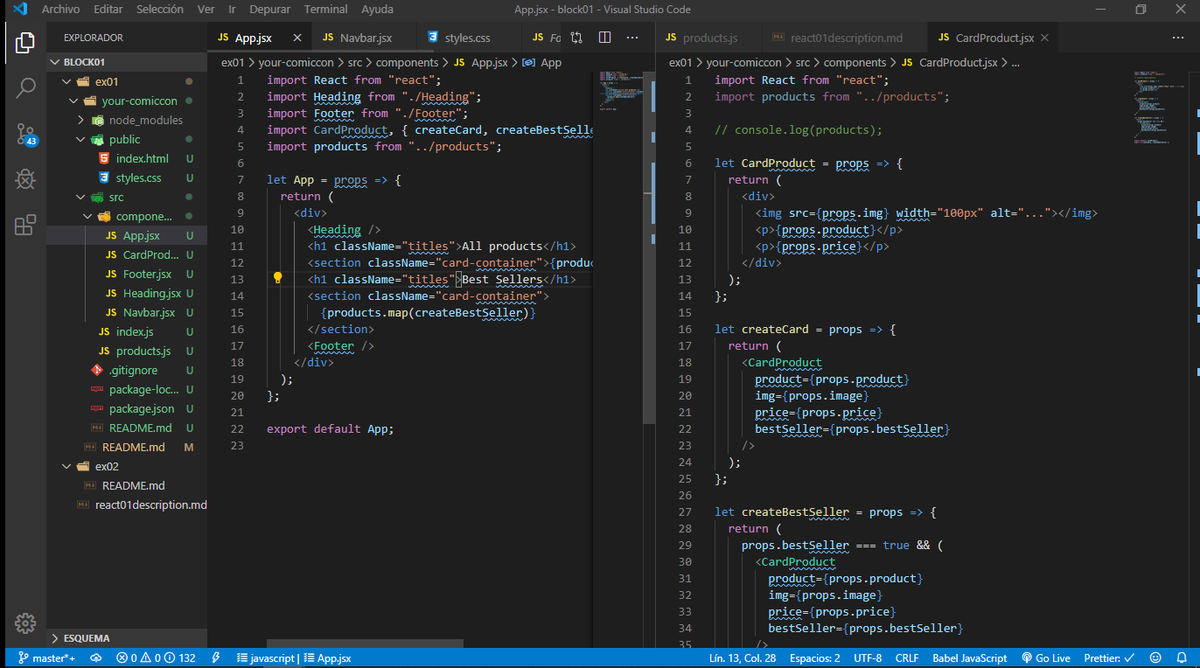1200x668 pixels.
Task: Click the feedback smiley in status bar
Action: [x=1156, y=658]
